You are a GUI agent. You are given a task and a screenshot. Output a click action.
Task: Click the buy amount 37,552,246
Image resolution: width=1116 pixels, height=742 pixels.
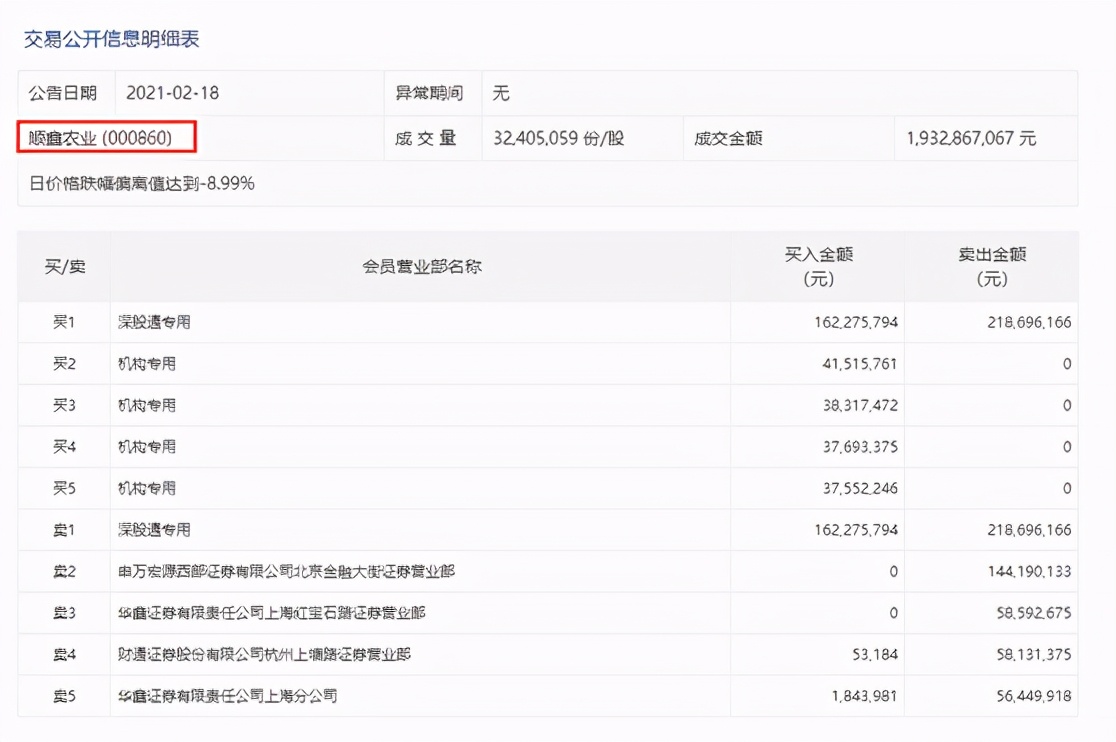pyautogui.click(x=860, y=488)
